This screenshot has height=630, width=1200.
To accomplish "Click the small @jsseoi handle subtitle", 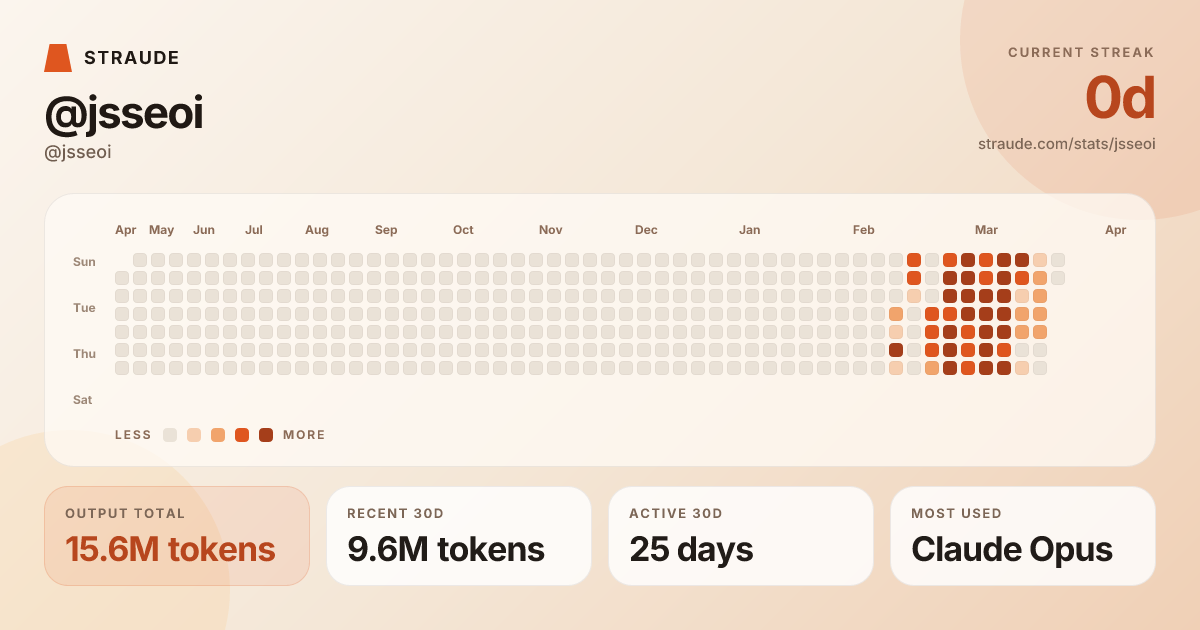I will [x=78, y=153].
